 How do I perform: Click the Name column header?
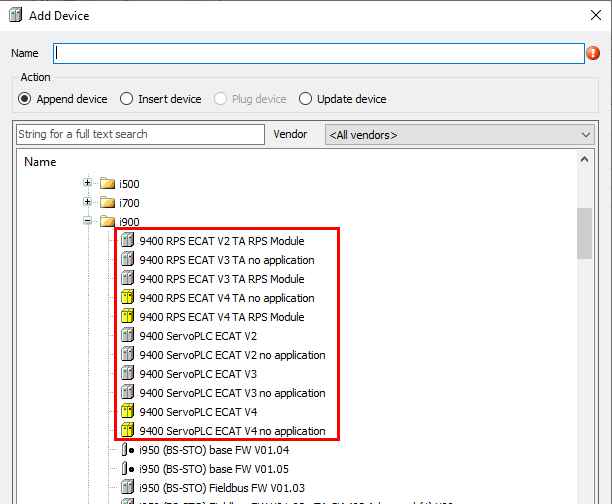coord(40,162)
